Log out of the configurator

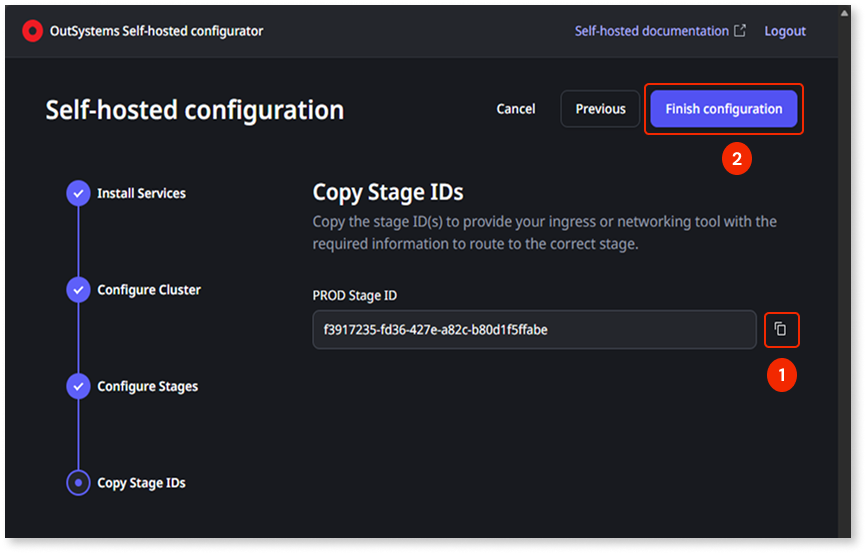click(785, 31)
